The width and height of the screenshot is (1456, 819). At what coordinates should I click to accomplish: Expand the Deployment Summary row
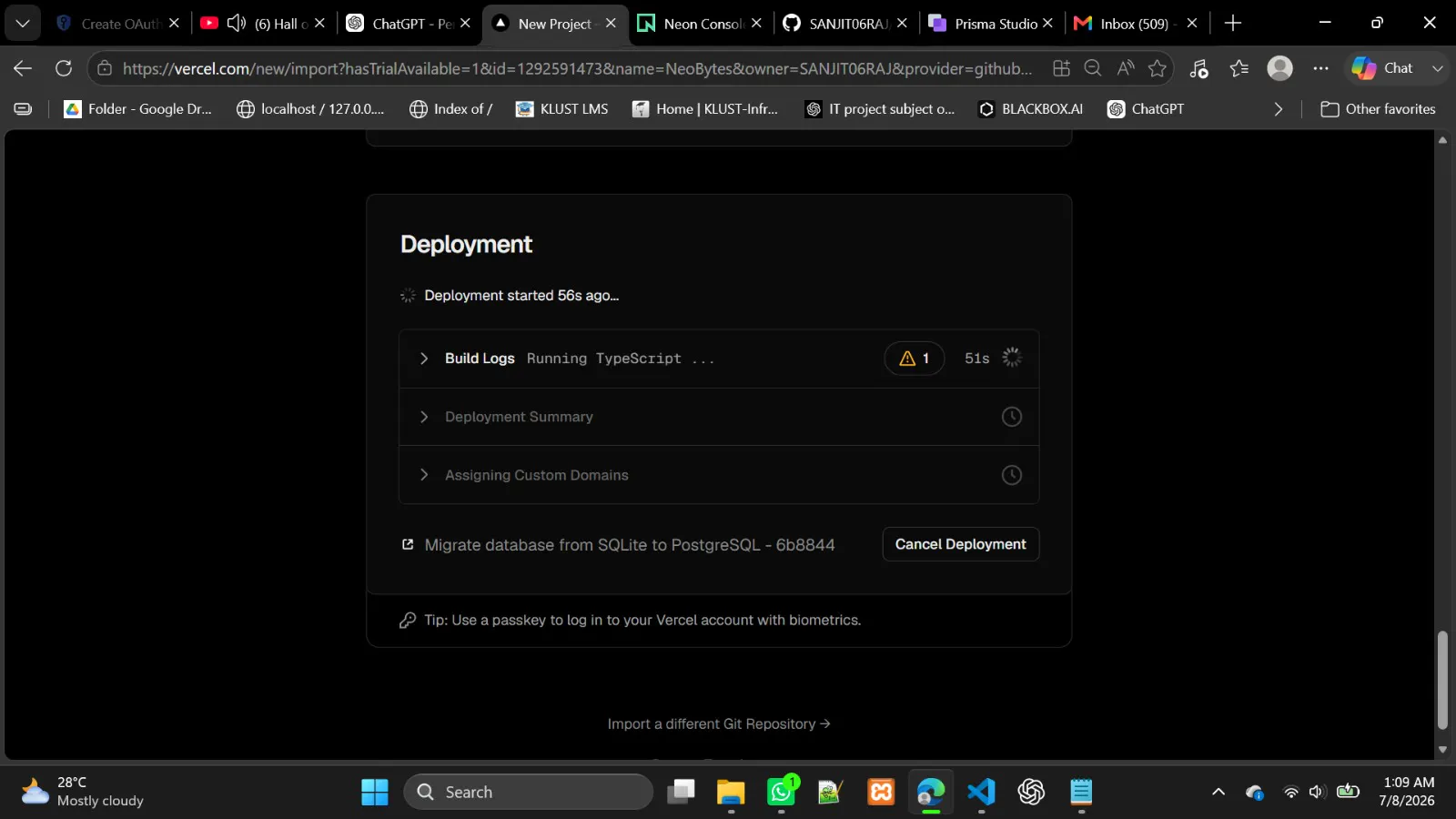(719, 417)
